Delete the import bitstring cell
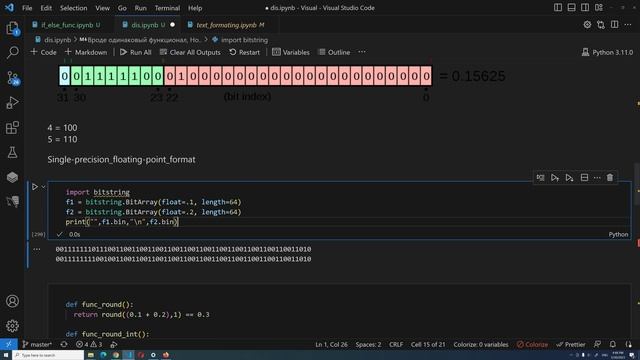The height and width of the screenshot is (360, 640). coord(610,178)
